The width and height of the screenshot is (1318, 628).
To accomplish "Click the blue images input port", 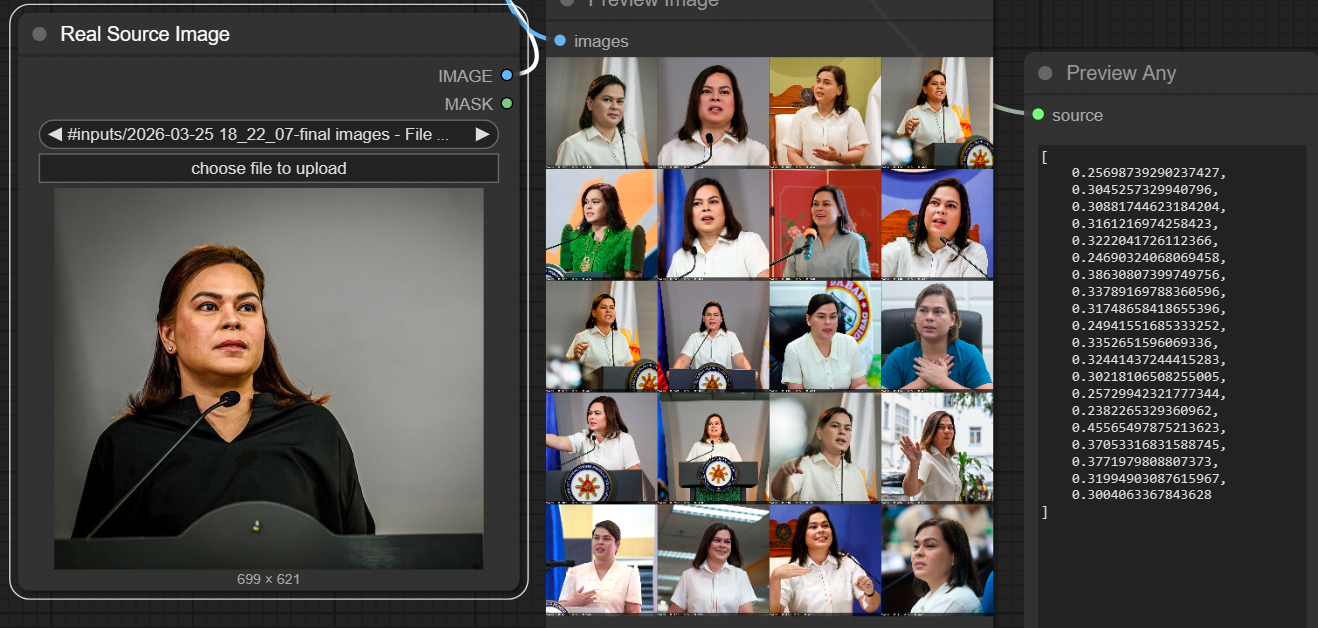I will pos(559,40).
